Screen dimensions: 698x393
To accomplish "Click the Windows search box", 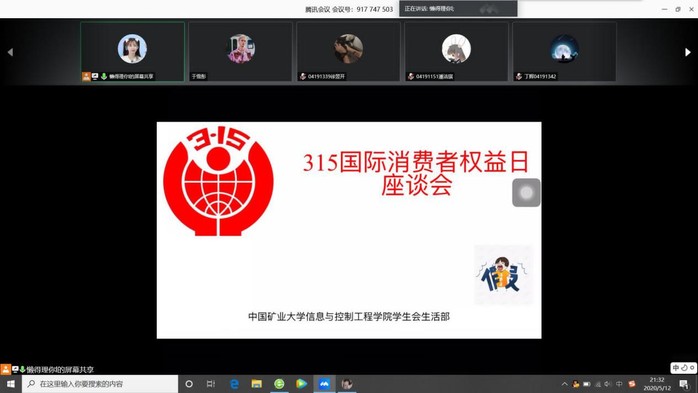I will click(100, 384).
